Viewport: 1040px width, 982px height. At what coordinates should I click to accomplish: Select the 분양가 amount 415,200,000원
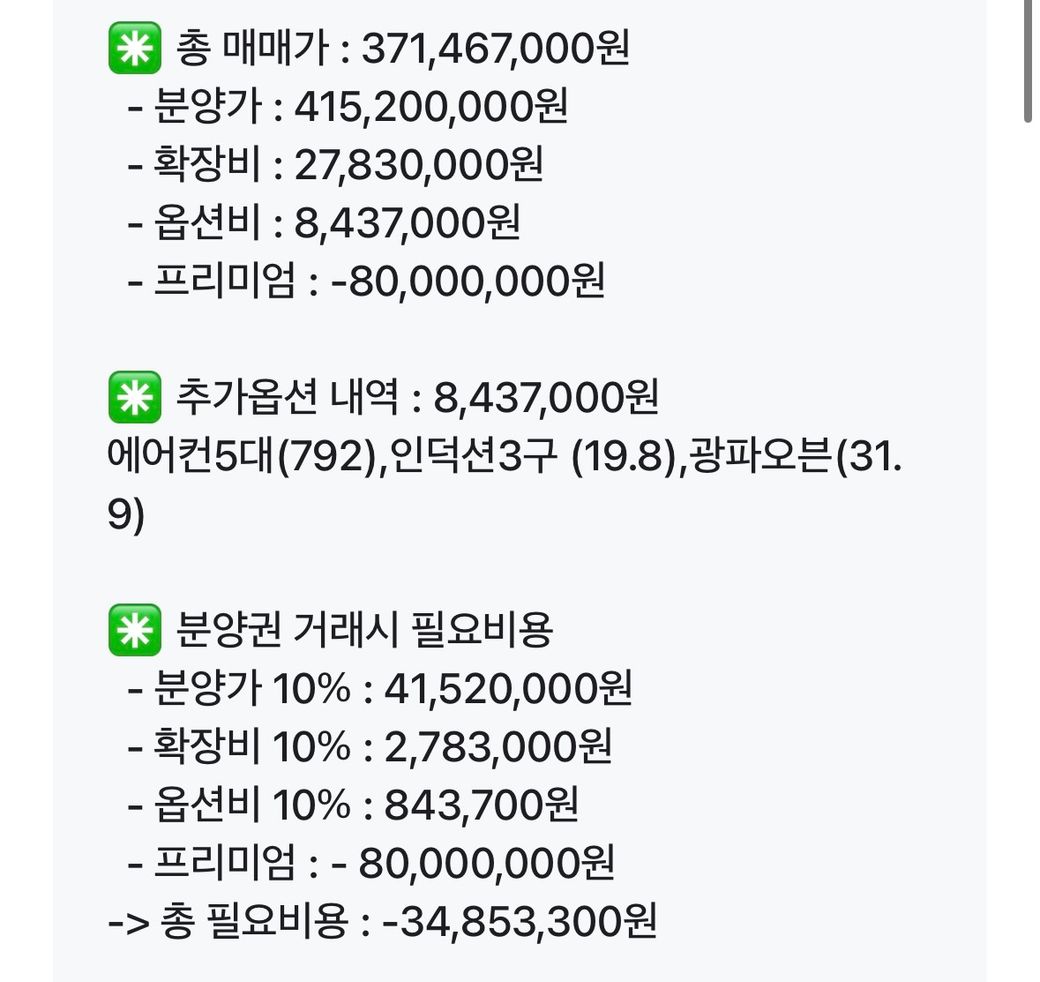(x=430, y=107)
